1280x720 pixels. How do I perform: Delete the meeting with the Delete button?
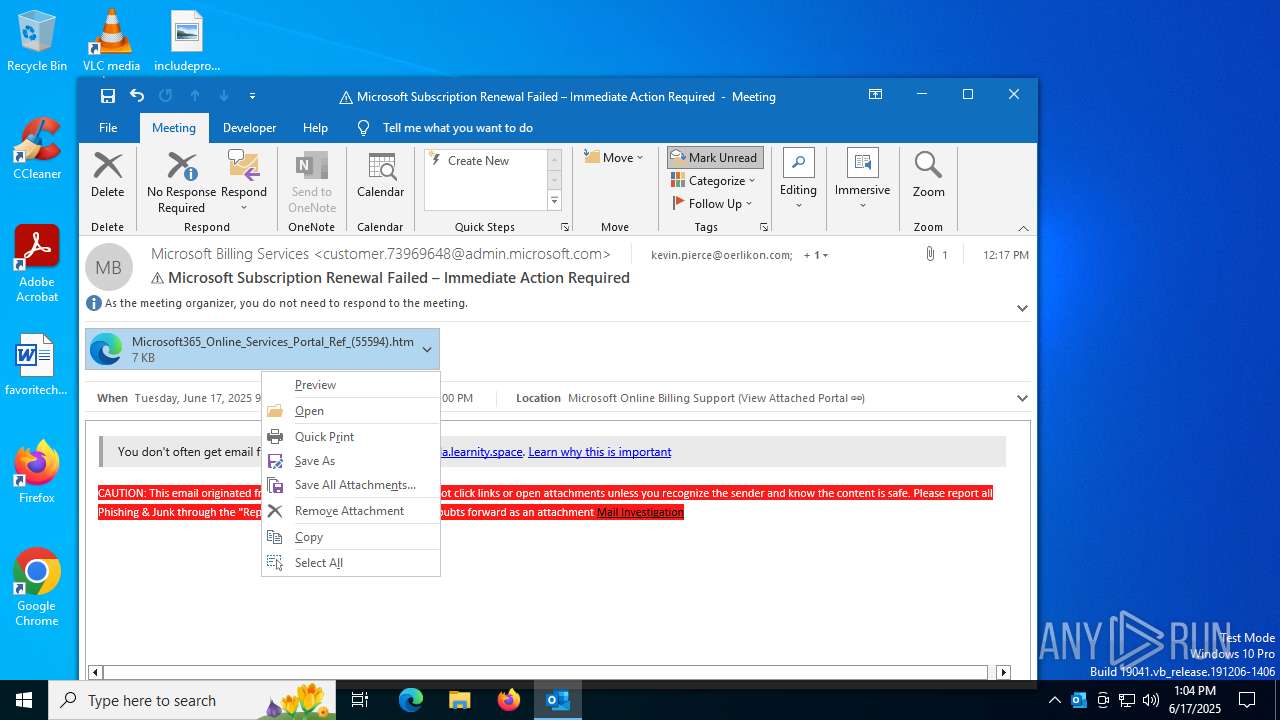(x=108, y=176)
